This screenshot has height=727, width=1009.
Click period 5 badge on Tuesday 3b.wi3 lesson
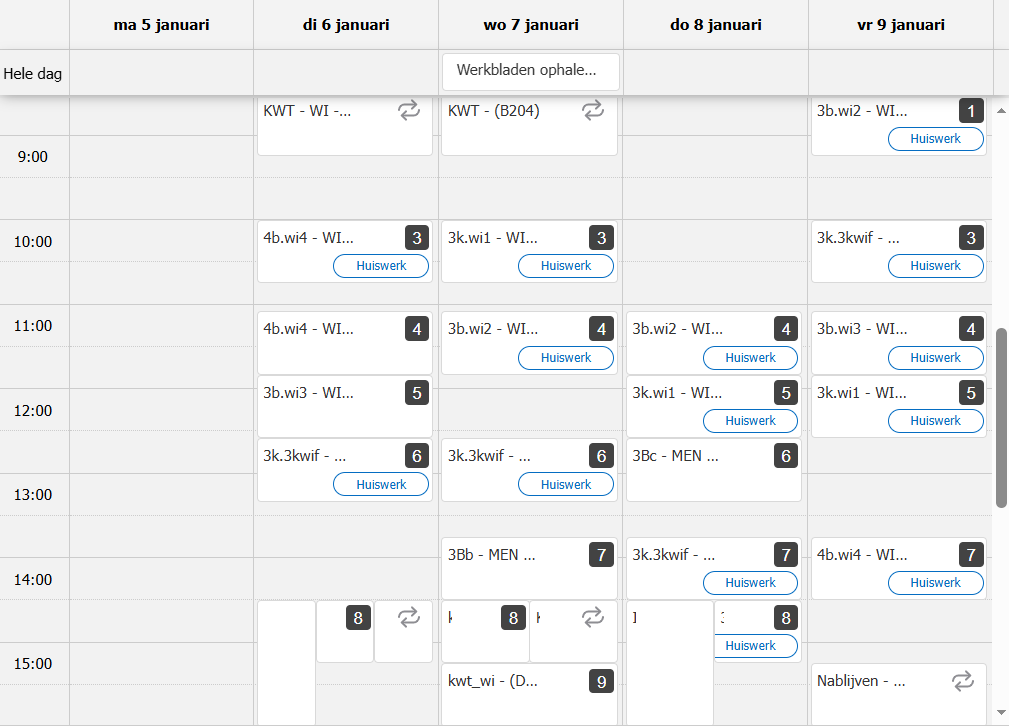coord(417,393)
